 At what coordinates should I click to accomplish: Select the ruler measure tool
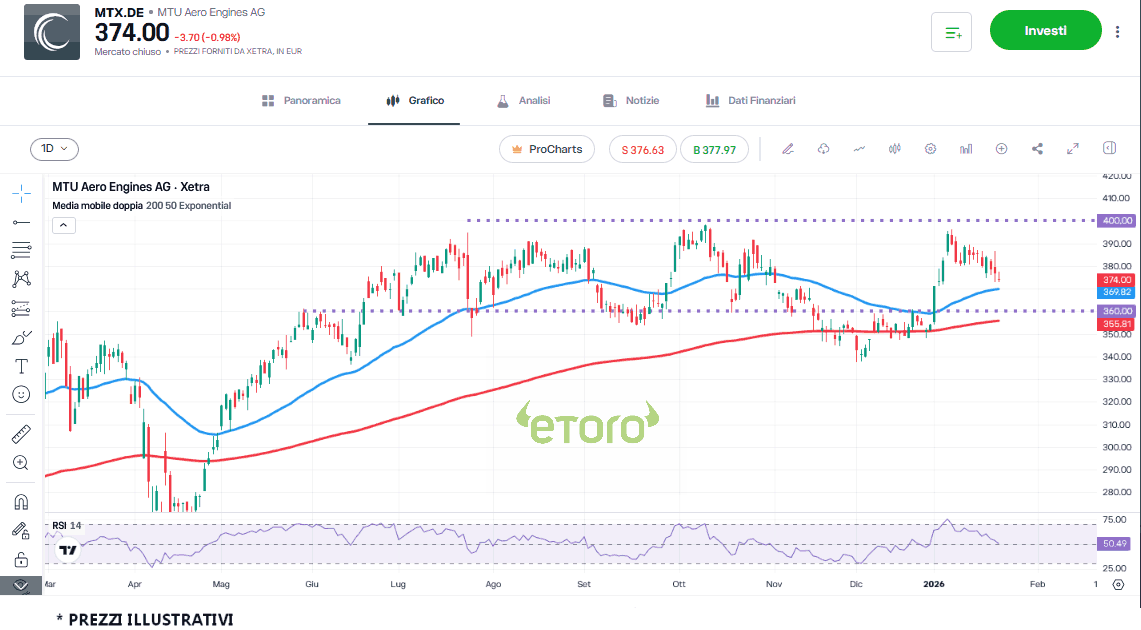[x=21, y=434]
